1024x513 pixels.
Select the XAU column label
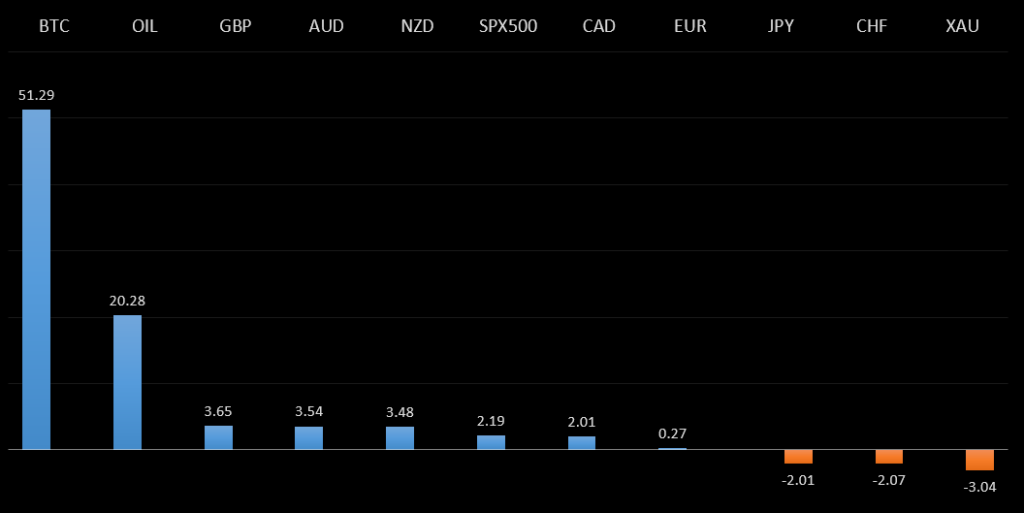point(962,26)
